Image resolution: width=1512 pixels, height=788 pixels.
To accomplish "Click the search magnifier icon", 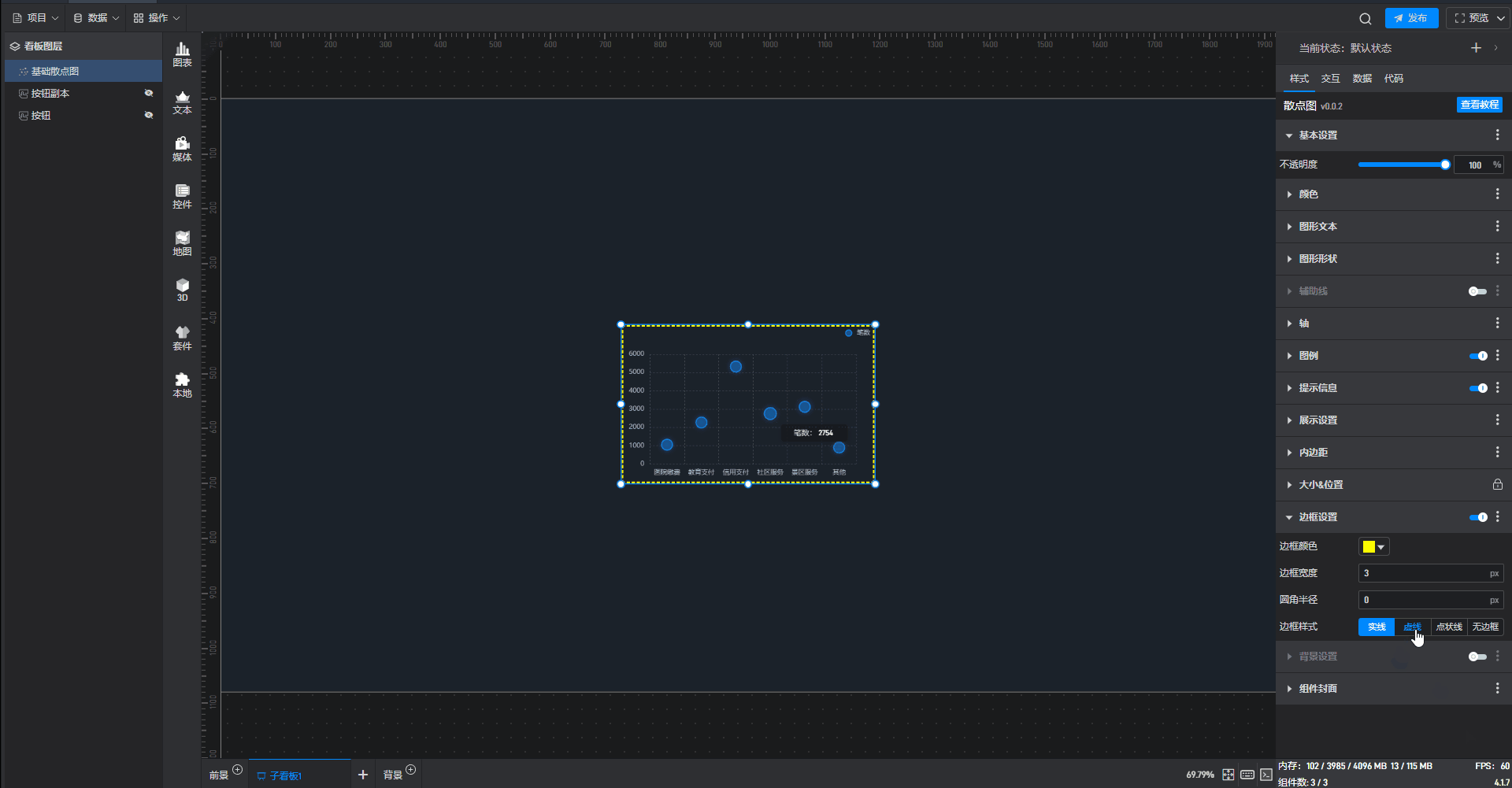I will click(x=1366, y=18).
